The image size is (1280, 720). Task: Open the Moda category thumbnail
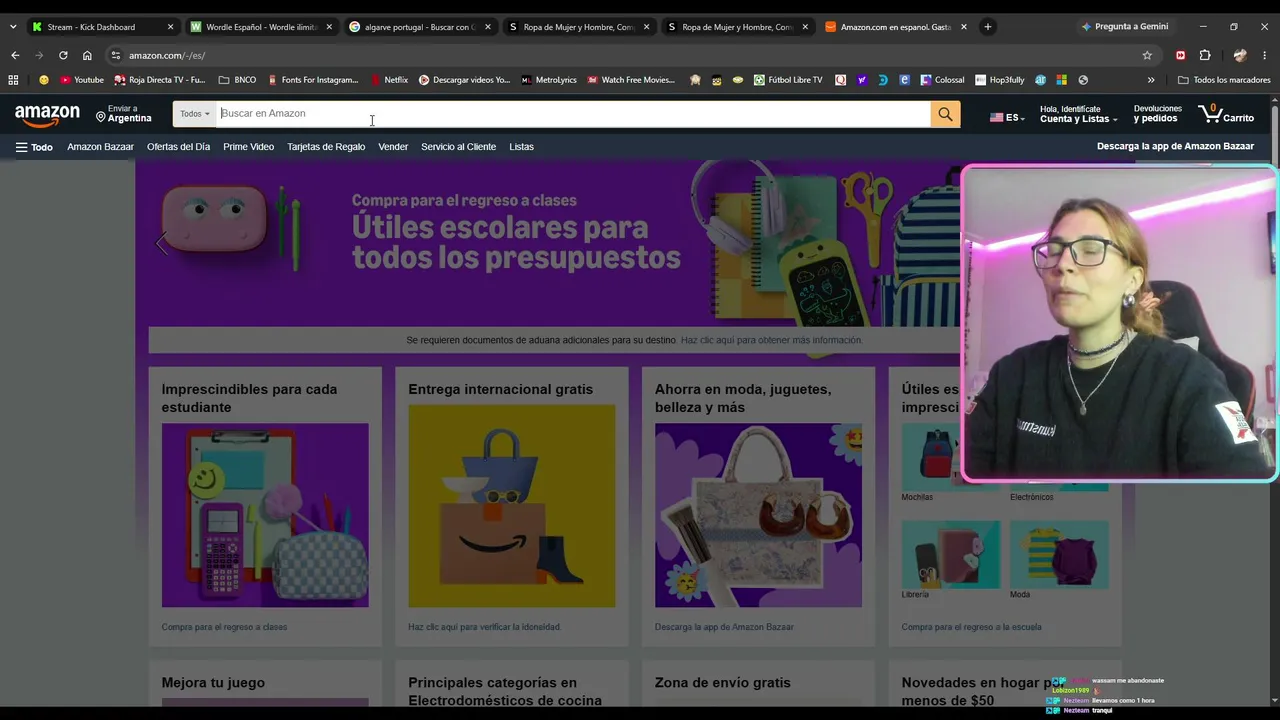[1059, 554]
